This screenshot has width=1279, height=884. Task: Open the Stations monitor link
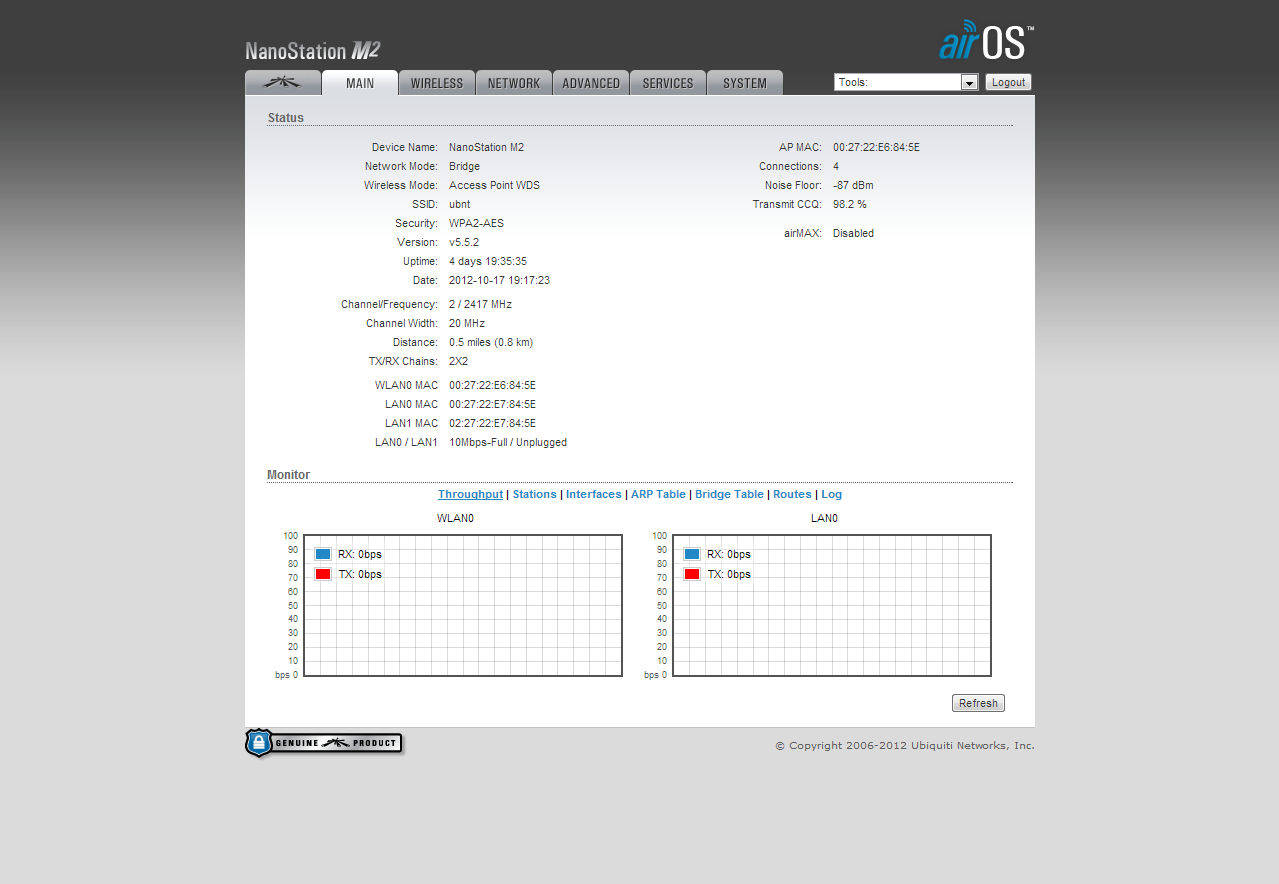pyautogui.click(x=534, y=494)
